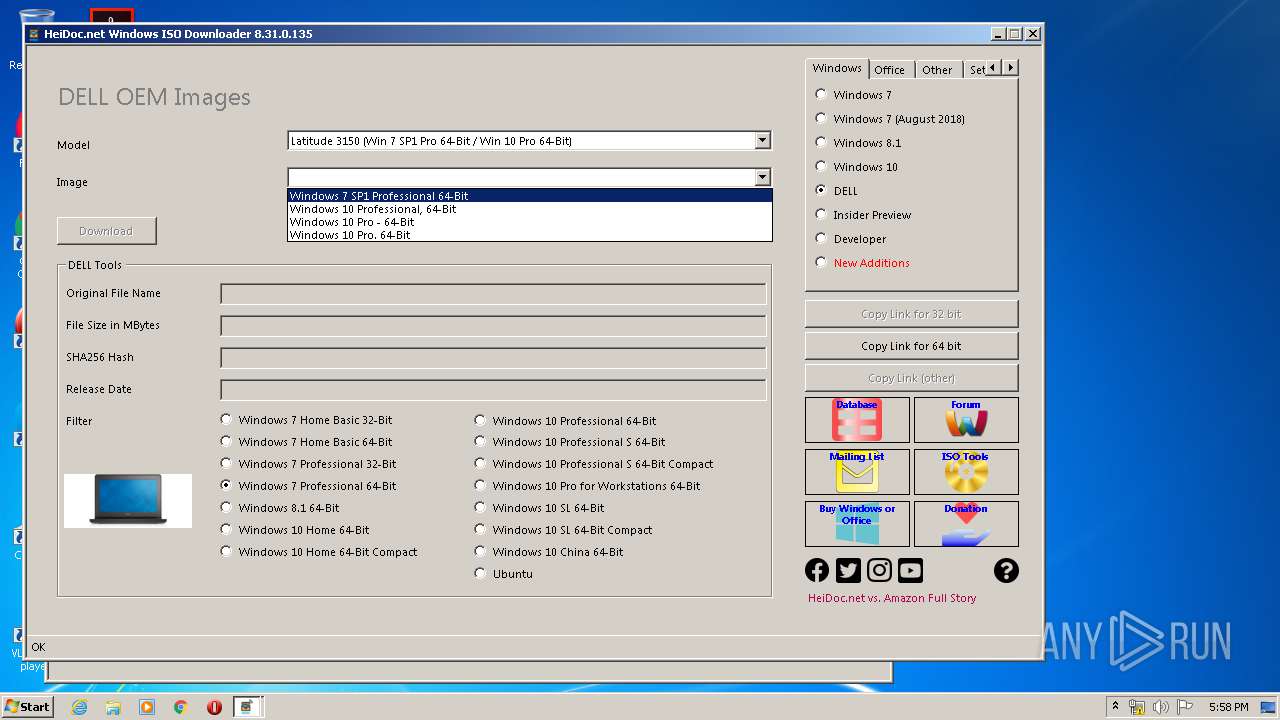1280x720 pixels.
Task: Switch to the Other tab
Action: [x=937, y=70]
